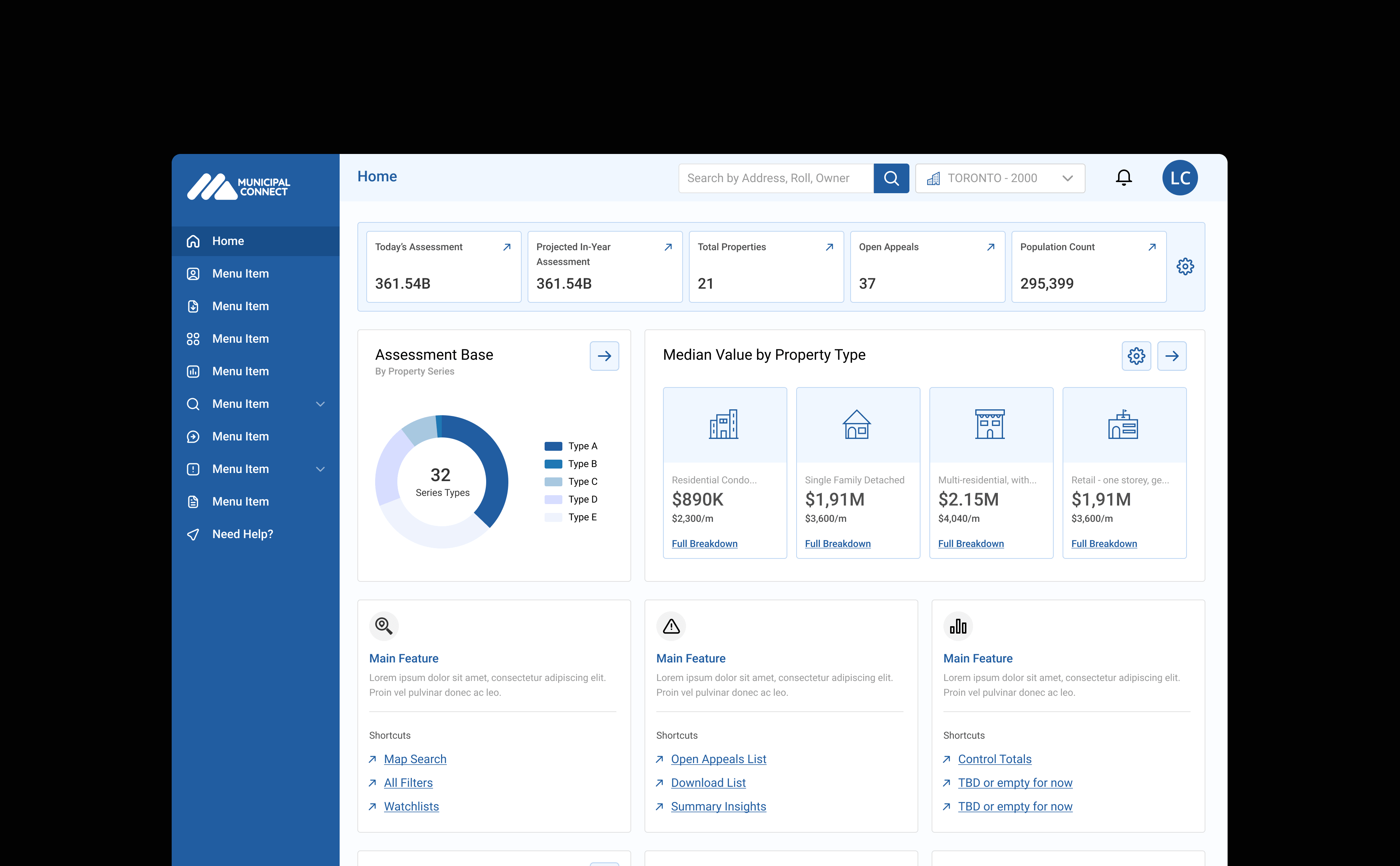Open Median Value settings gear

[1136, 356]
